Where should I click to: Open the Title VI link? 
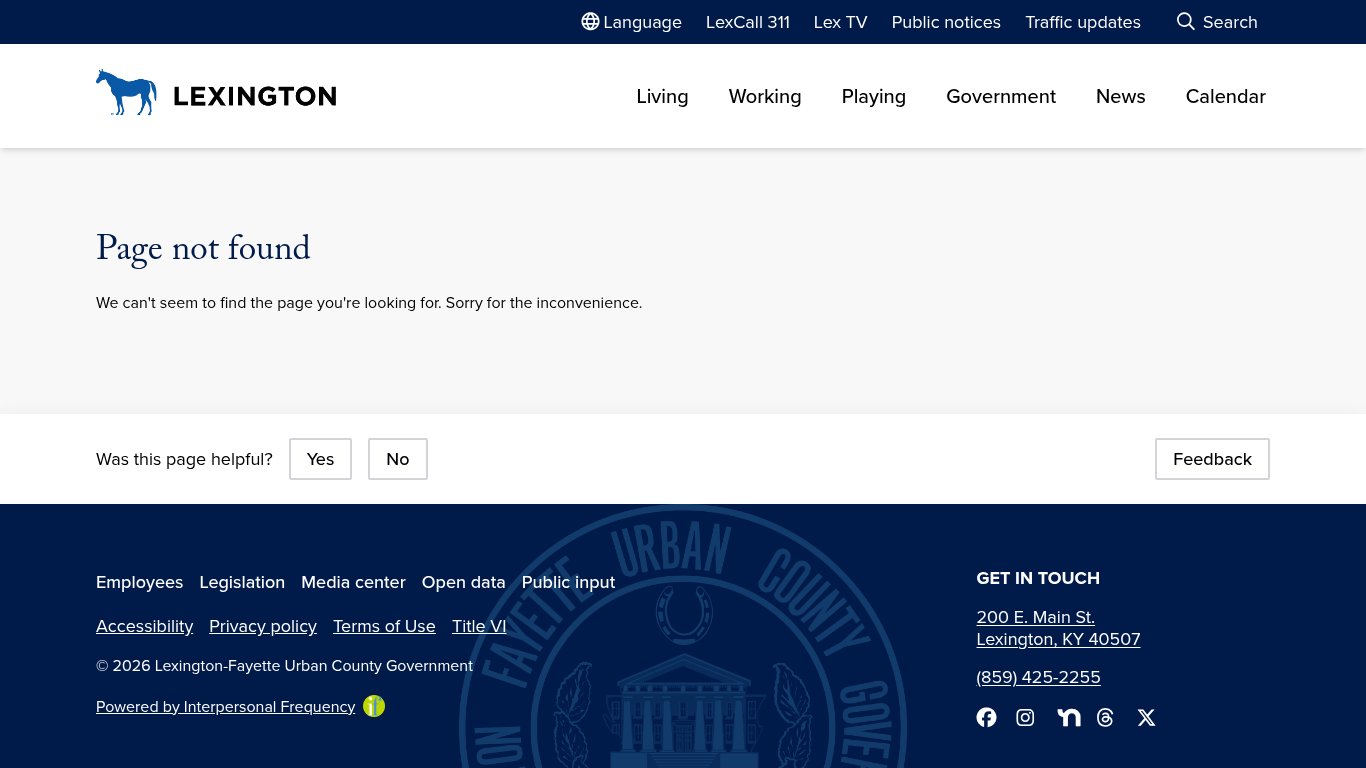[x=479, y=626]
